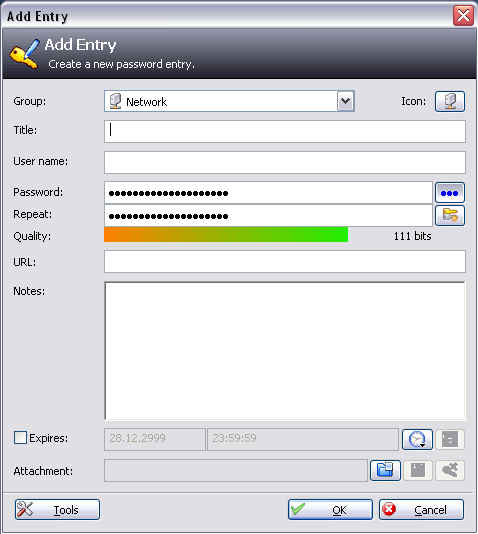Click the expiry date field 28.12.2999
Viewport: 478px width, 534px height.
(x=155, y=439)
